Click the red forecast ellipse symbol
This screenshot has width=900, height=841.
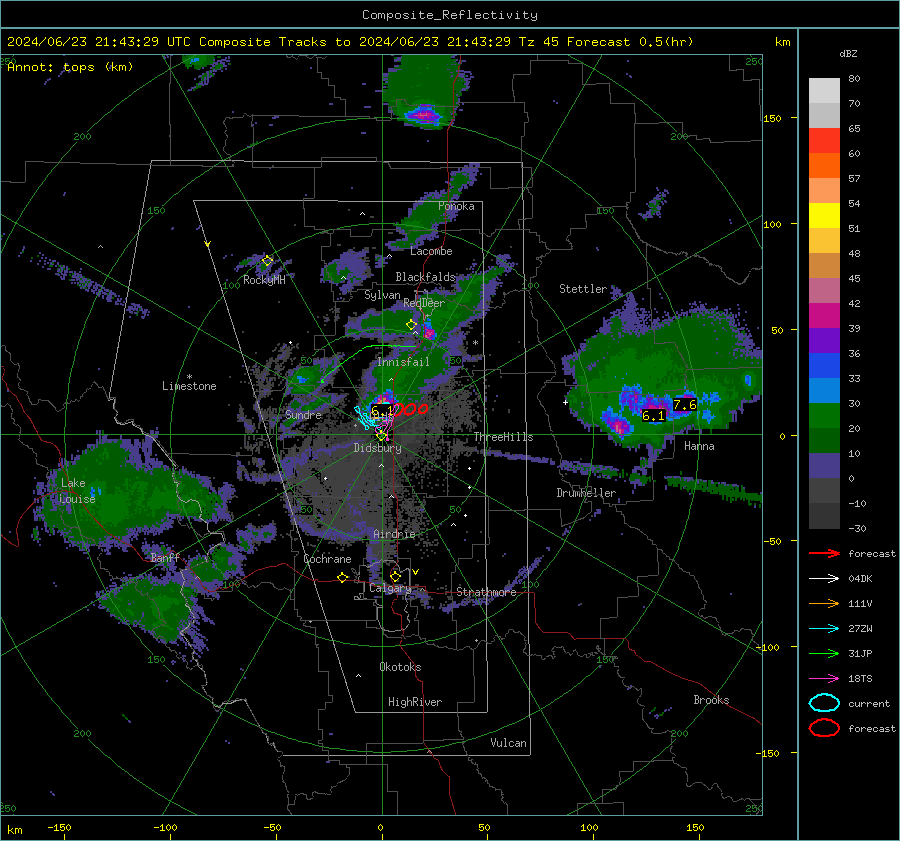click(x=824, y=728)
